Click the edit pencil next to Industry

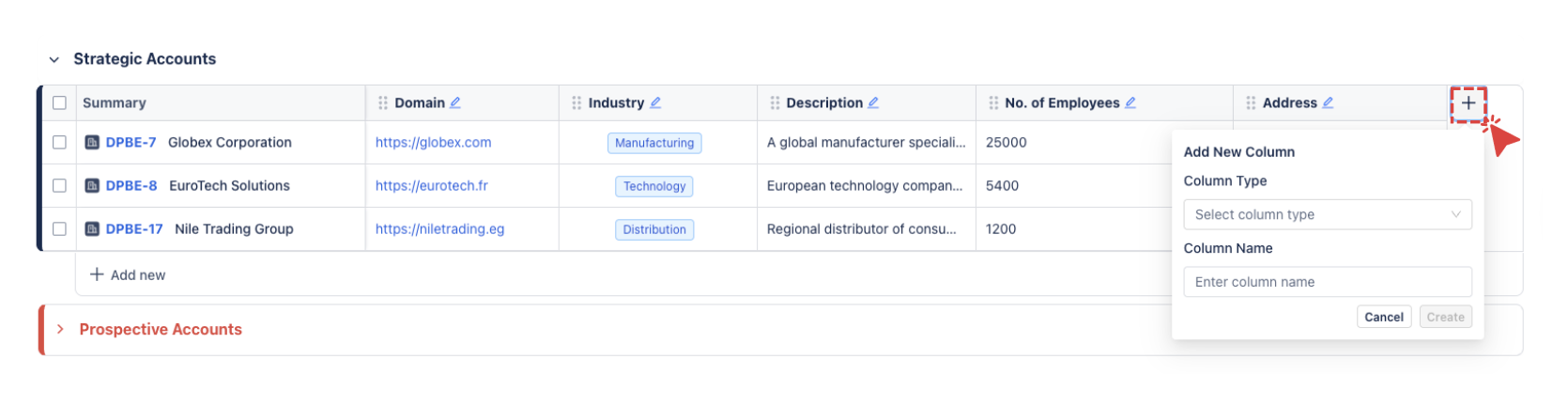[x=655, y=102]
